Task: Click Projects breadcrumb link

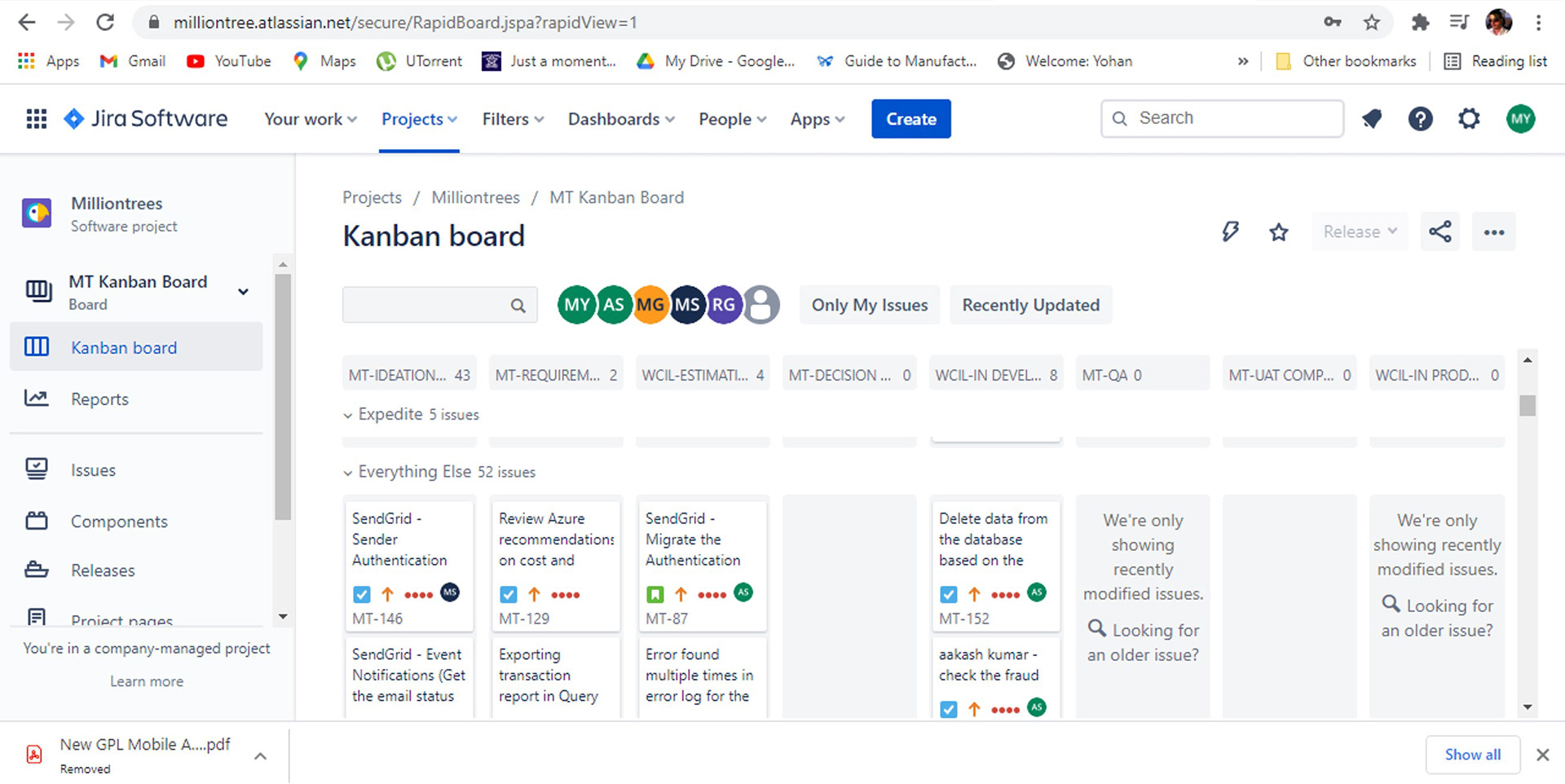Action: pos(372,197)
